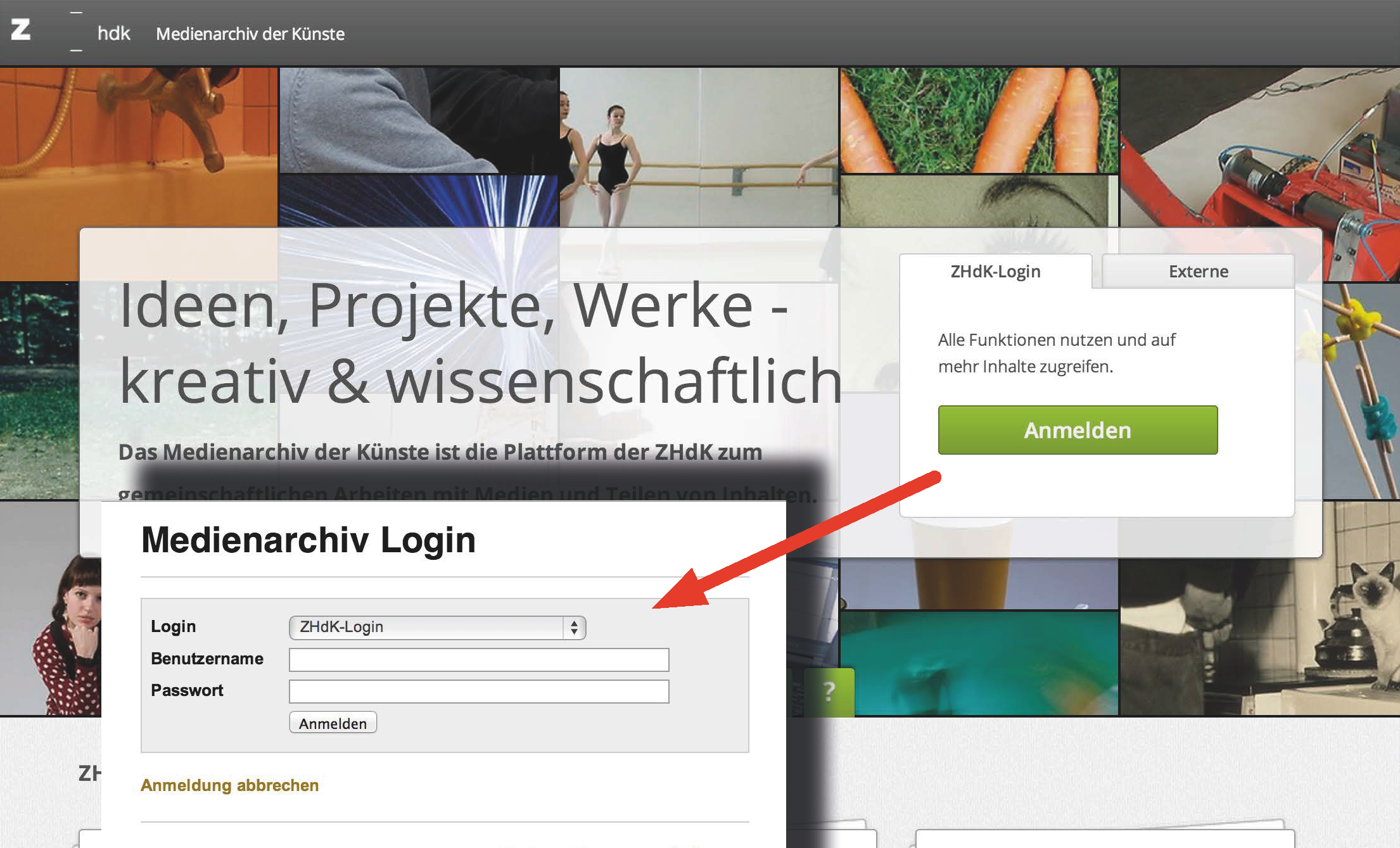This screenshot has width=1400, height=848.
Task: Open the orange bathroom faucet thumbnail
Action: (x=139, y=147)
